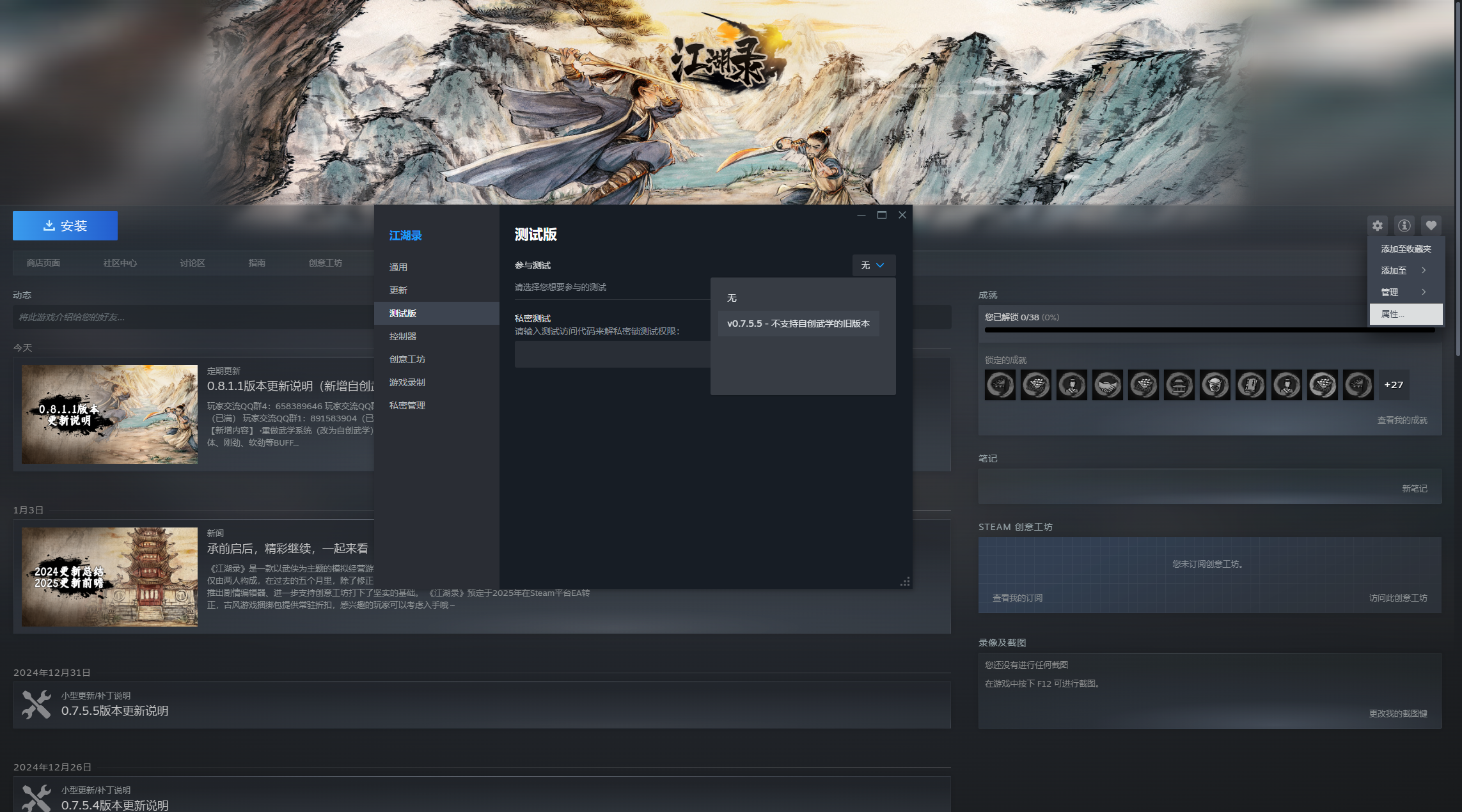1462x812 pixels.
Task: Click the heart favorite icon
Action: 1431,226
